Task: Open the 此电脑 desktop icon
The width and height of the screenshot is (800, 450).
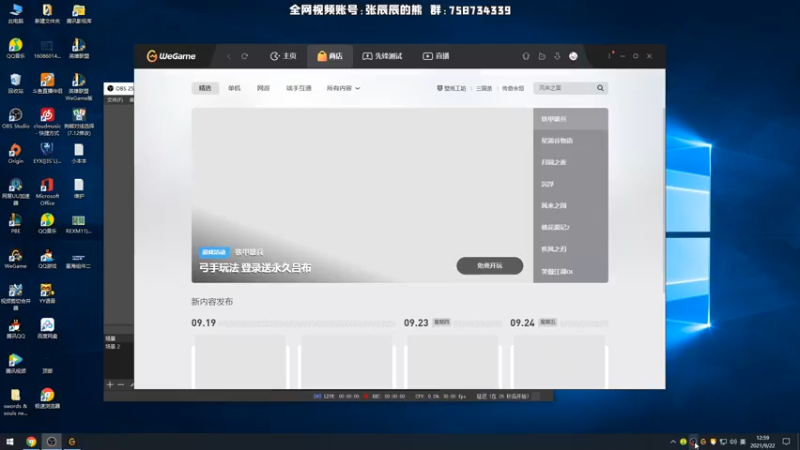Action: (x=15, y=13)
